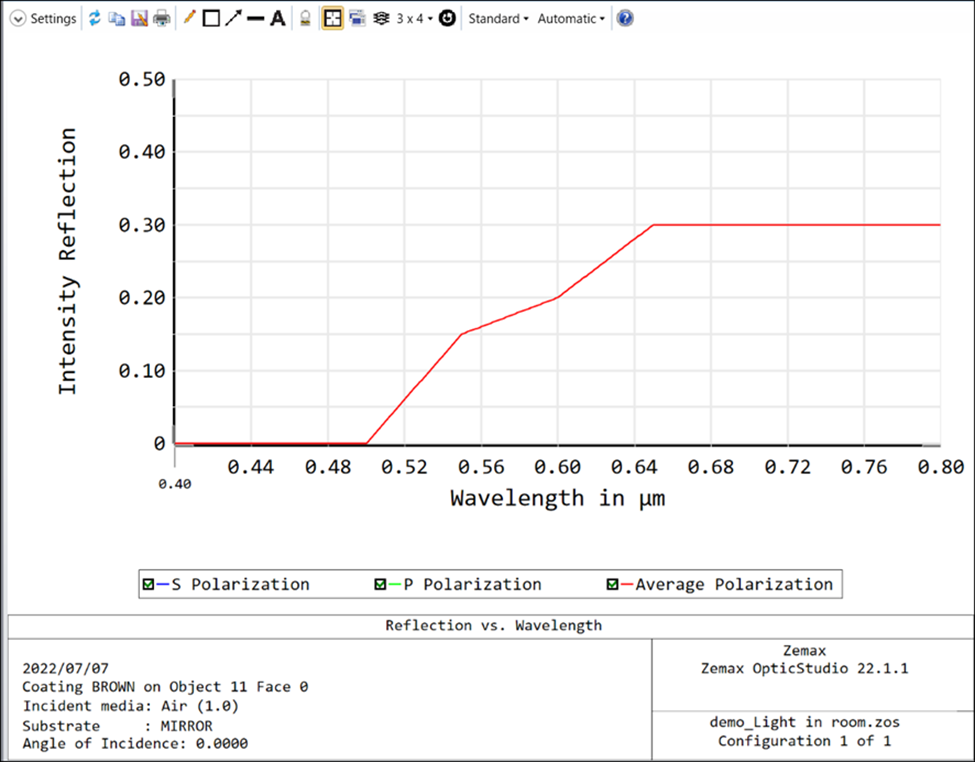Viewport: 975px width, 762px height.
Task: Expand the Settings chevron
Action: [x=17, y=19]
